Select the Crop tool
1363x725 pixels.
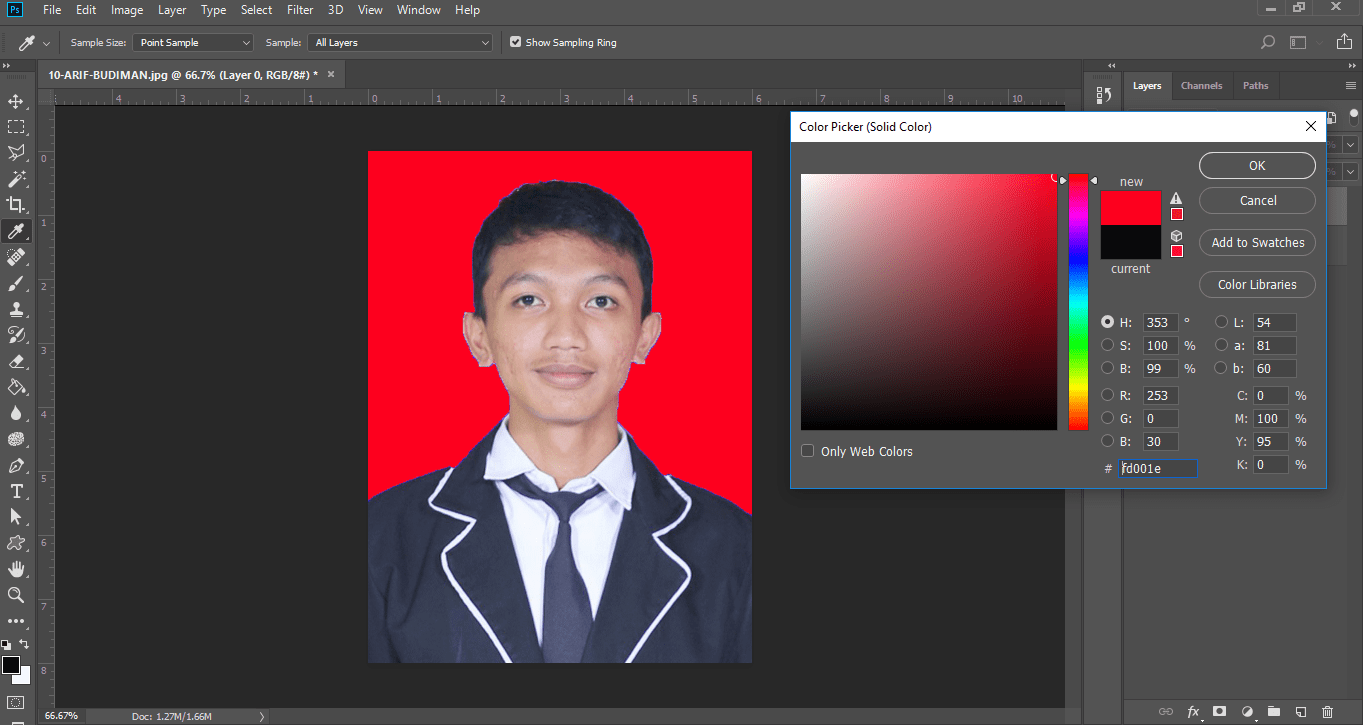coord(15,204)
